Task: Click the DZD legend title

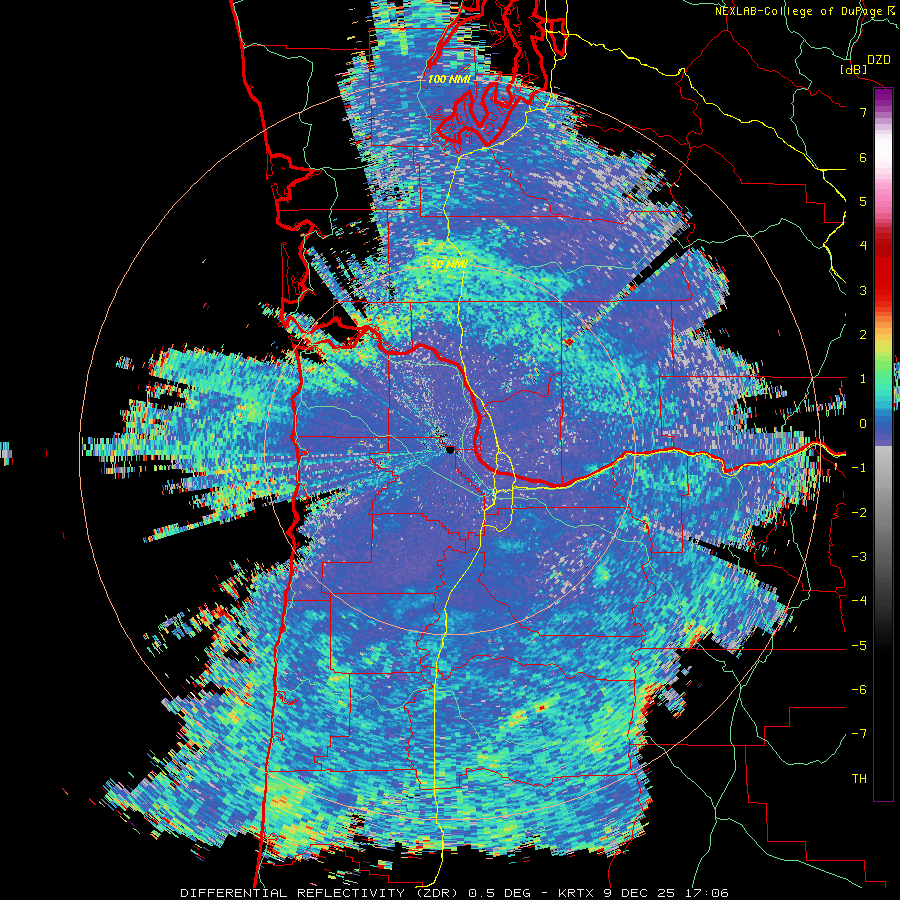Action: coord(878,60)
